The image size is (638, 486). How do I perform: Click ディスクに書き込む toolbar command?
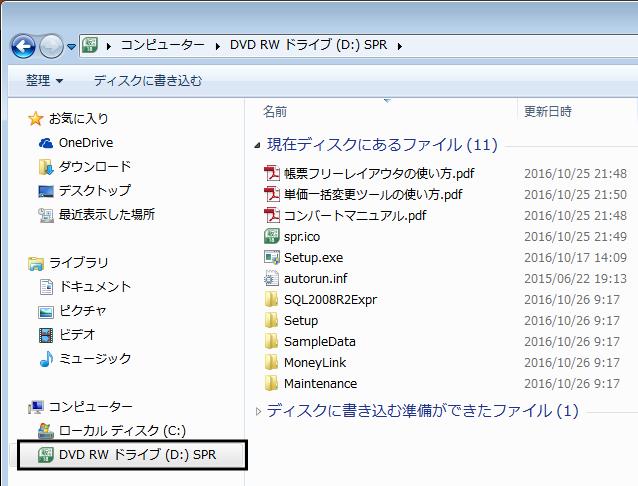pyautogui.click(x=148, y=81)
